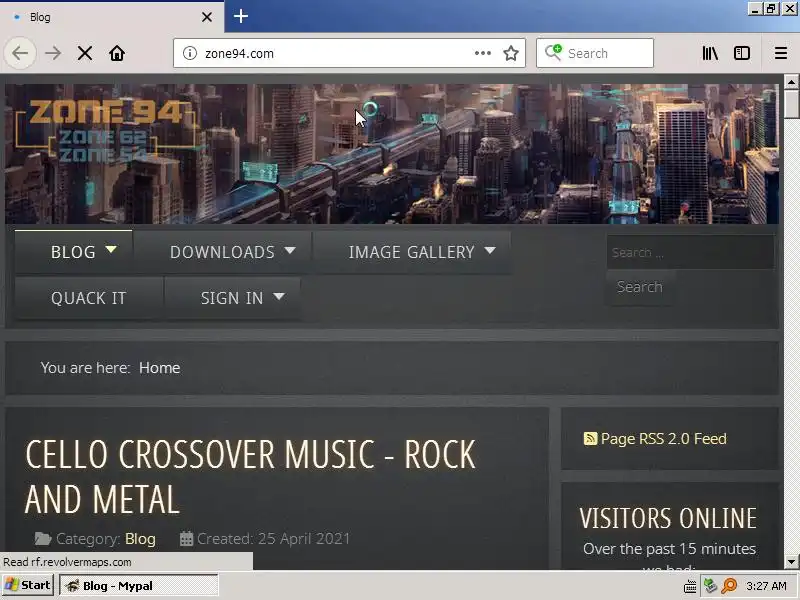
Task: Click the calendar icon beside Created
Action: pyautogui.click(x=186, y=539)
